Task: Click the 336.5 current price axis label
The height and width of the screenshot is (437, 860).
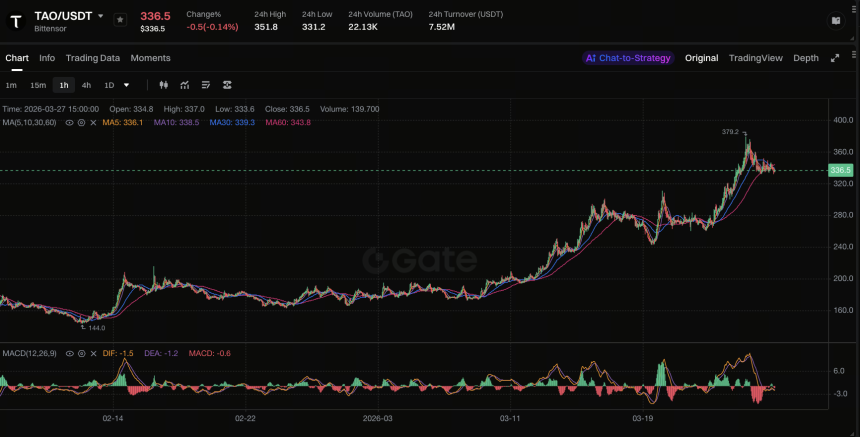Action: pos(840,170)
